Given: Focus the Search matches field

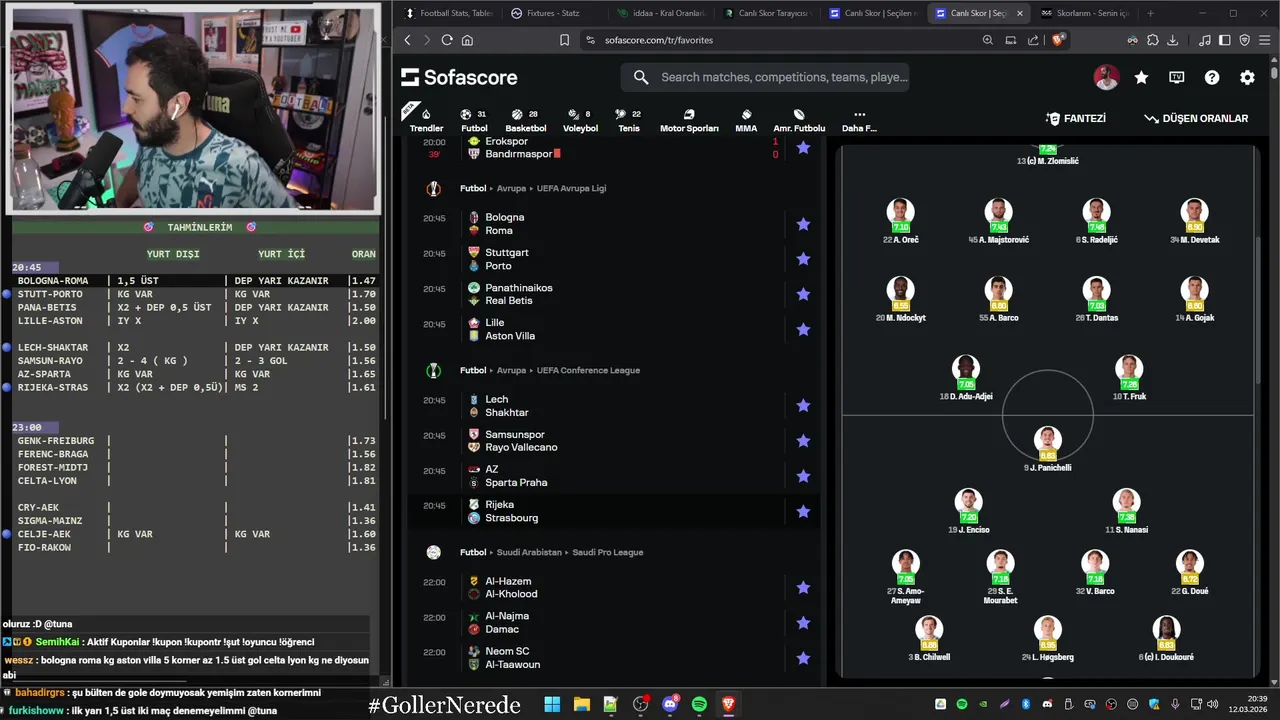Looking at the screenshot, I should 766,77.
